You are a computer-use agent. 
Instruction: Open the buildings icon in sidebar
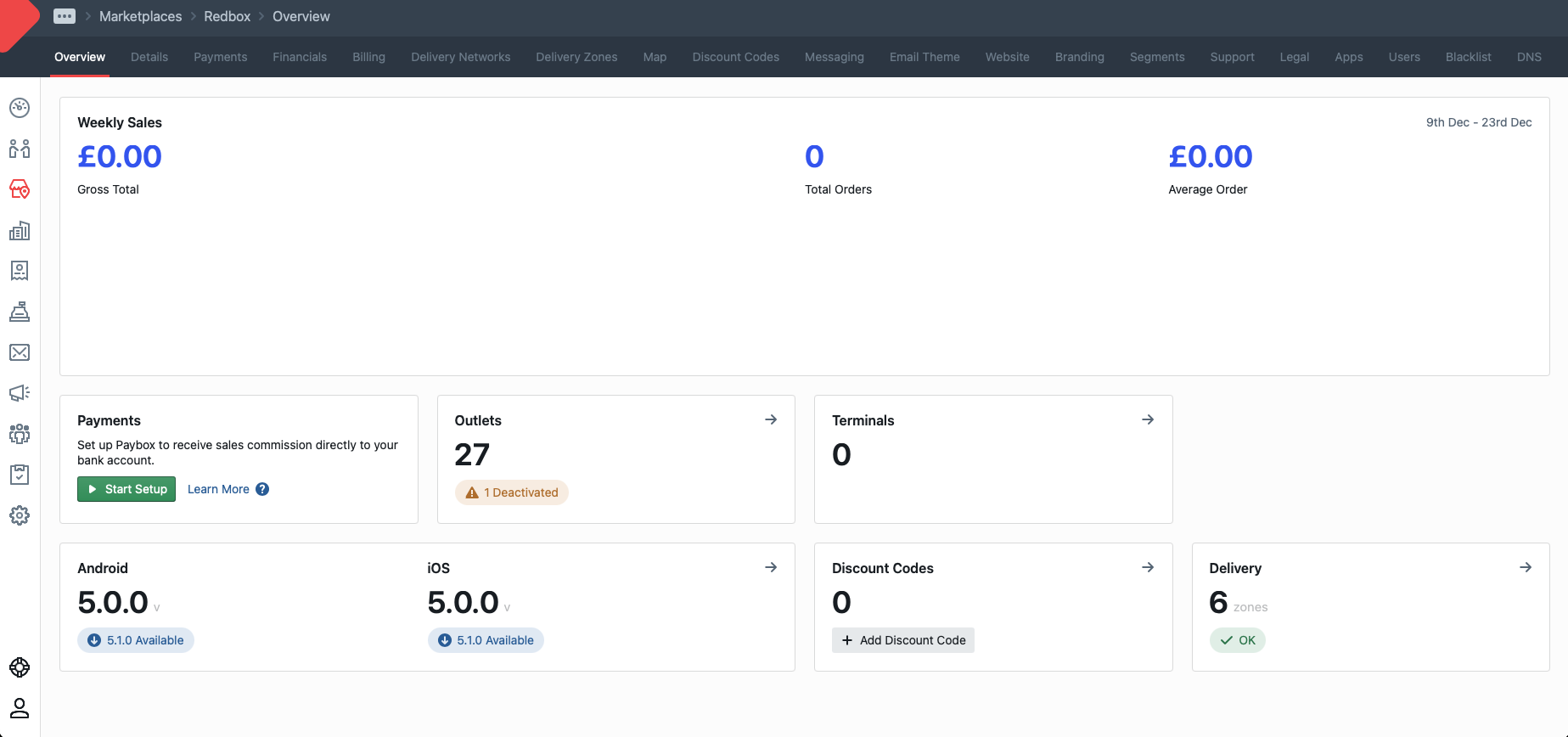pos(20,230)
